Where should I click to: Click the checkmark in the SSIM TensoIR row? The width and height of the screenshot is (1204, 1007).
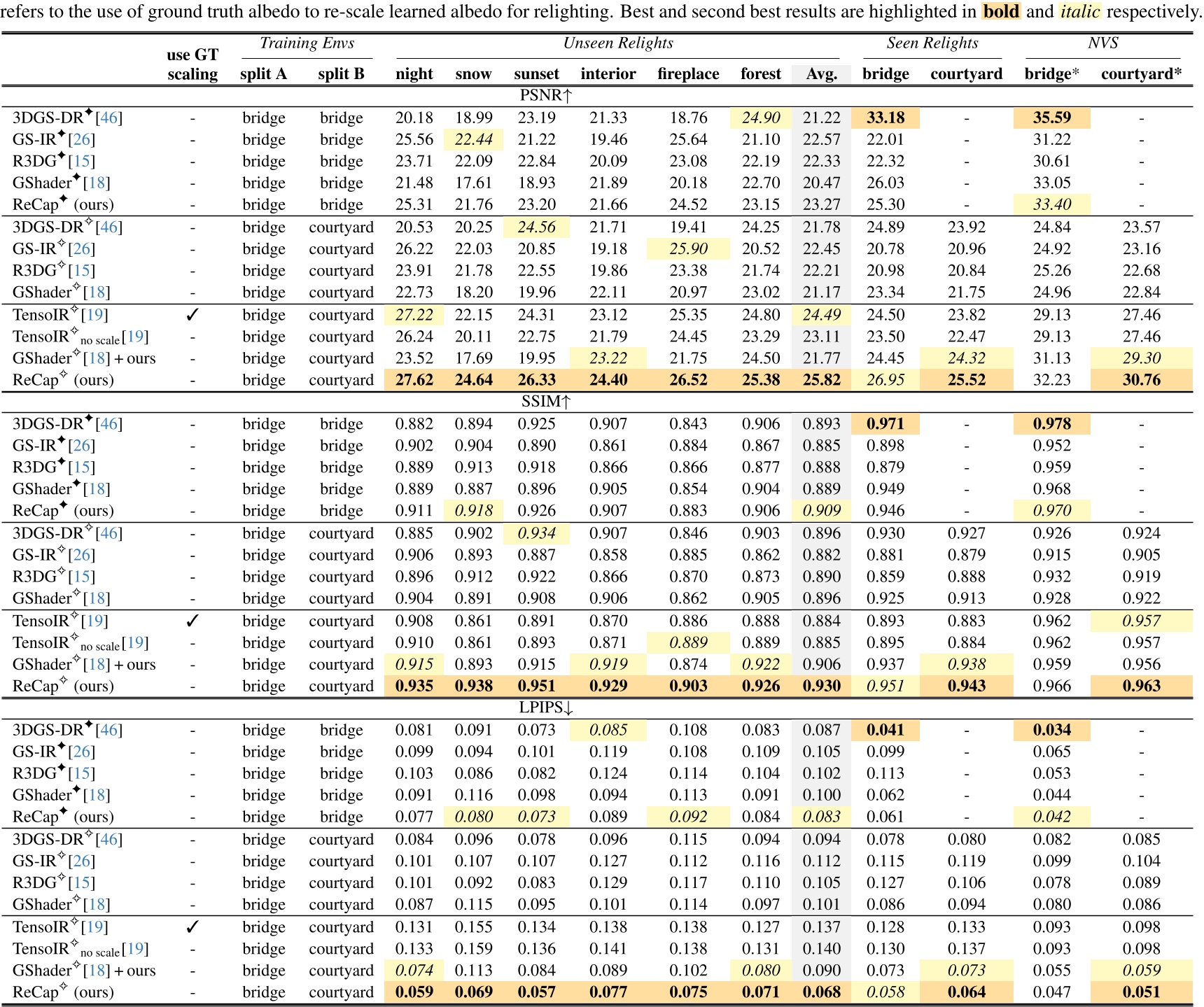click(x=192, y=621)
